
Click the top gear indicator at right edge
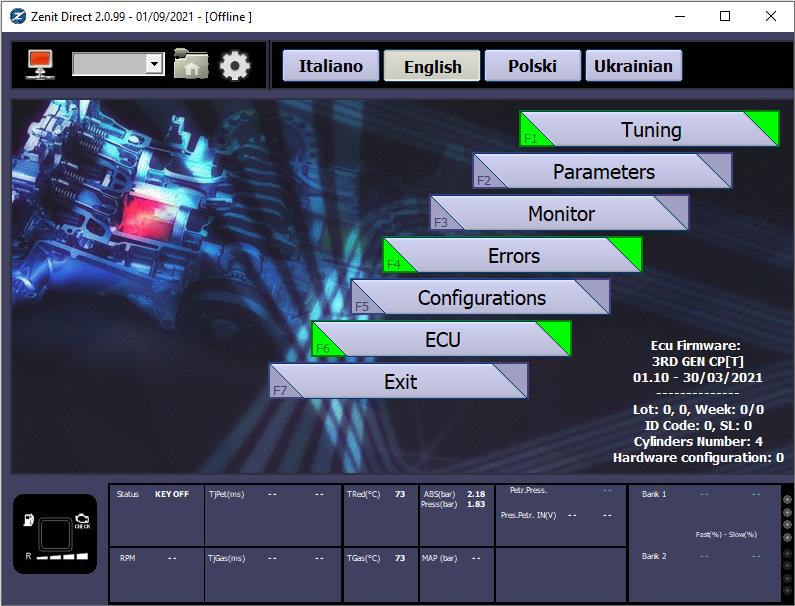pyautogui.click(x=787, y=499)
